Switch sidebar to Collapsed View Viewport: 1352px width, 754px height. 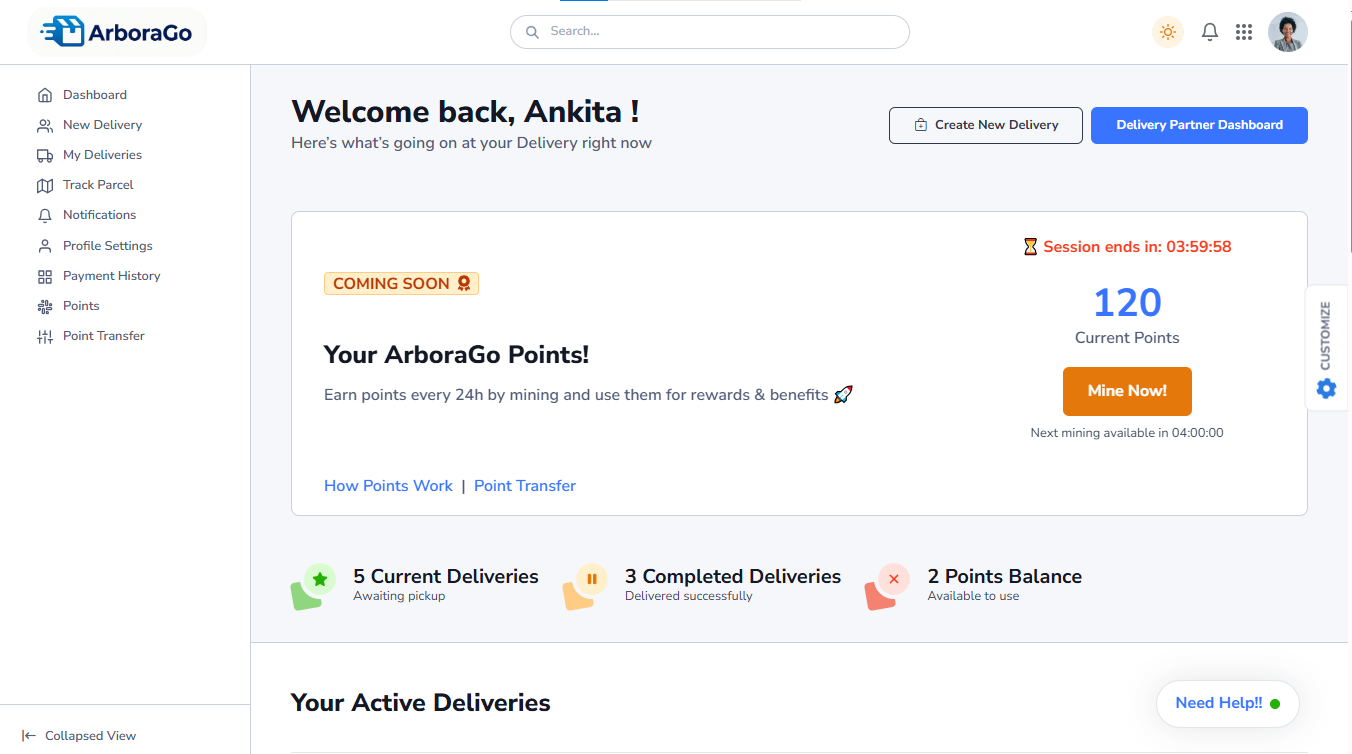(x=80, y=736)
